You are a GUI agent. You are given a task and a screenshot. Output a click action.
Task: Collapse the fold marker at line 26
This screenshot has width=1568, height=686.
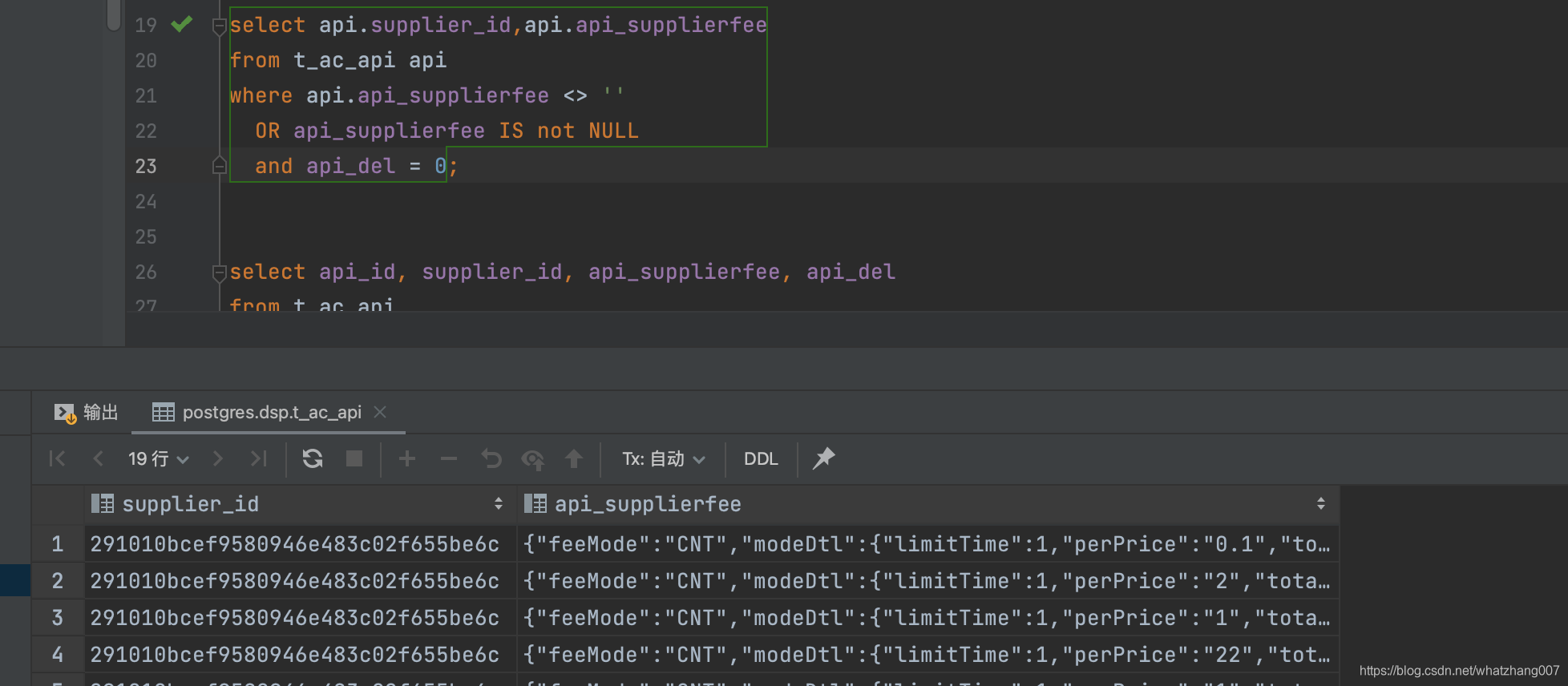point(219,273)
